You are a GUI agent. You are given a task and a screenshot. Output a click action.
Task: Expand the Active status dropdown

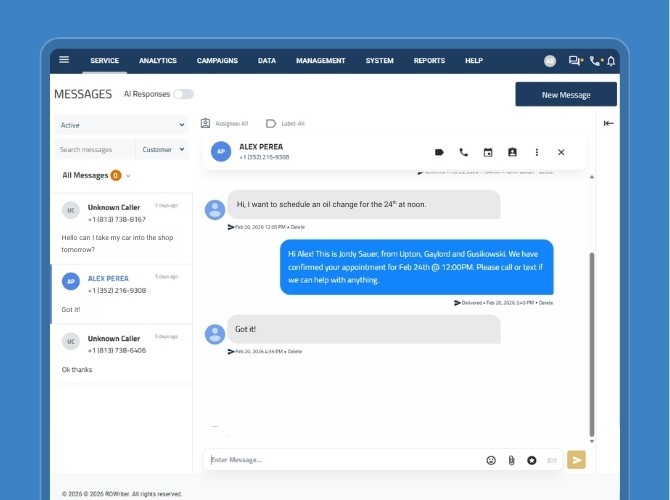[121, 125]
